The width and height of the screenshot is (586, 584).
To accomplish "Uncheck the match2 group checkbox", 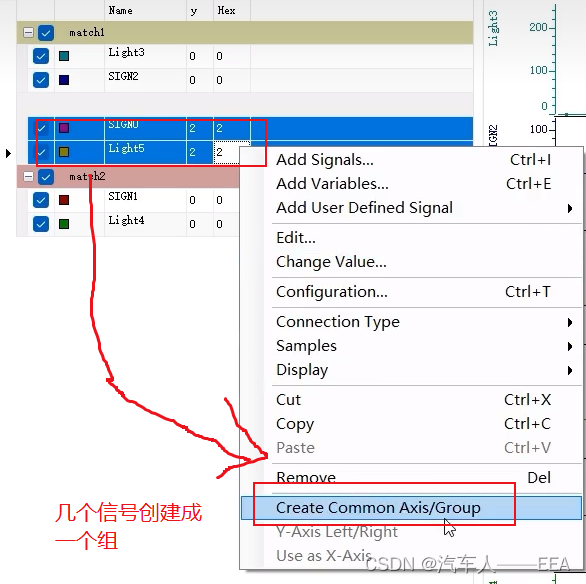I will 46,177.
